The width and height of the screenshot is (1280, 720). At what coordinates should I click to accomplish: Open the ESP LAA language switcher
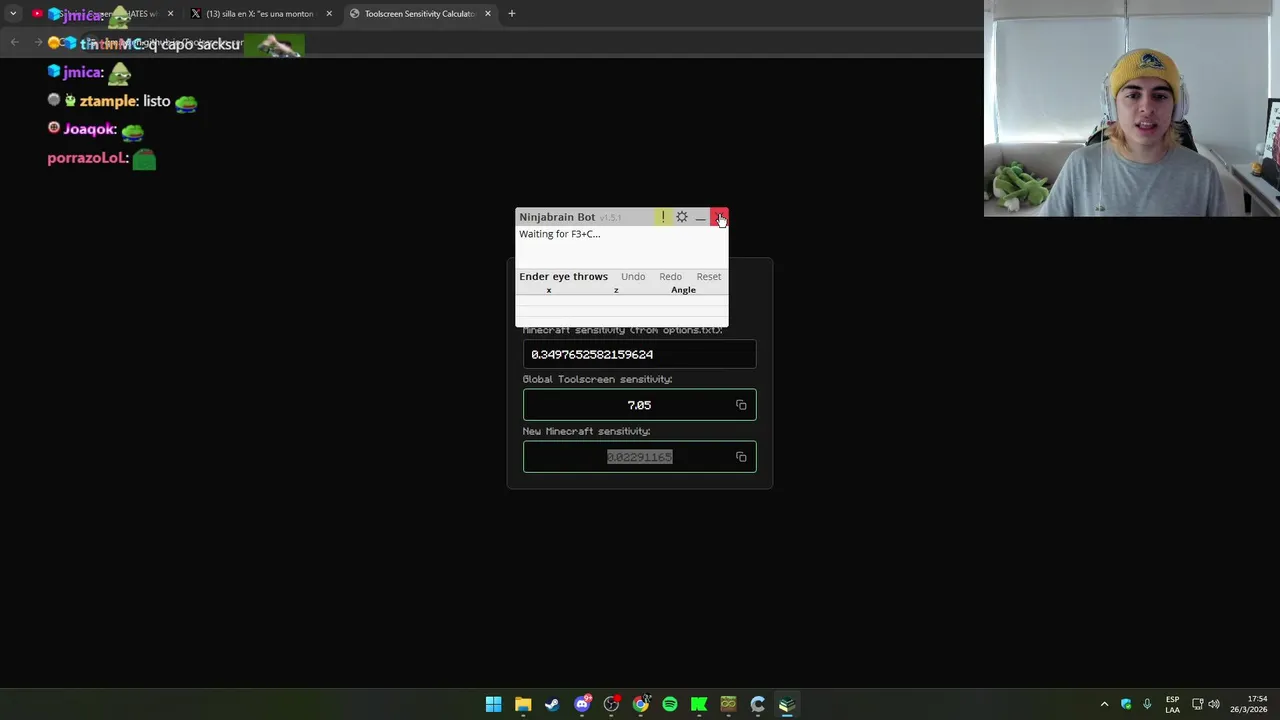[x=1172, y=704]
